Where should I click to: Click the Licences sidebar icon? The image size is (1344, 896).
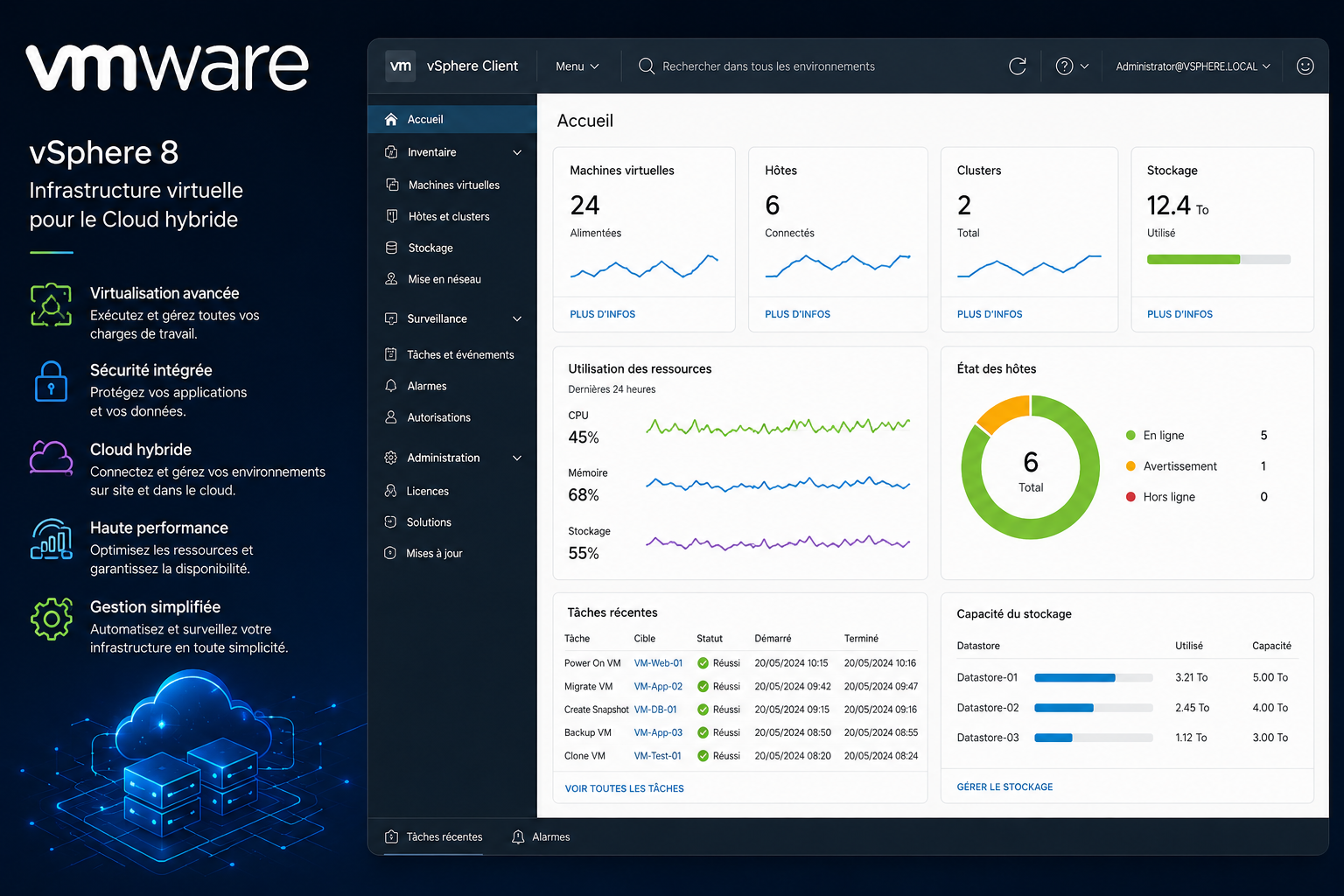coord(391,491)
